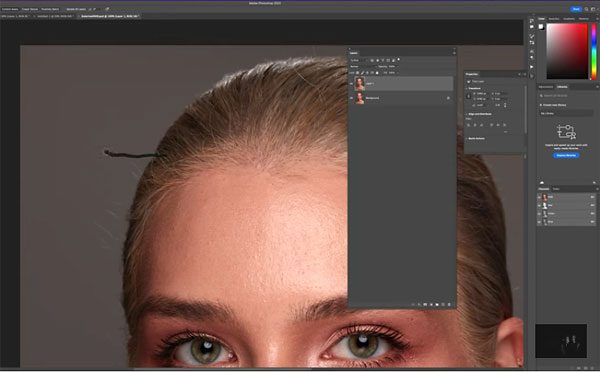Lock layer position icon
Image resolution: width=600 pixels, height=372 pixels.
click(367, 73)
